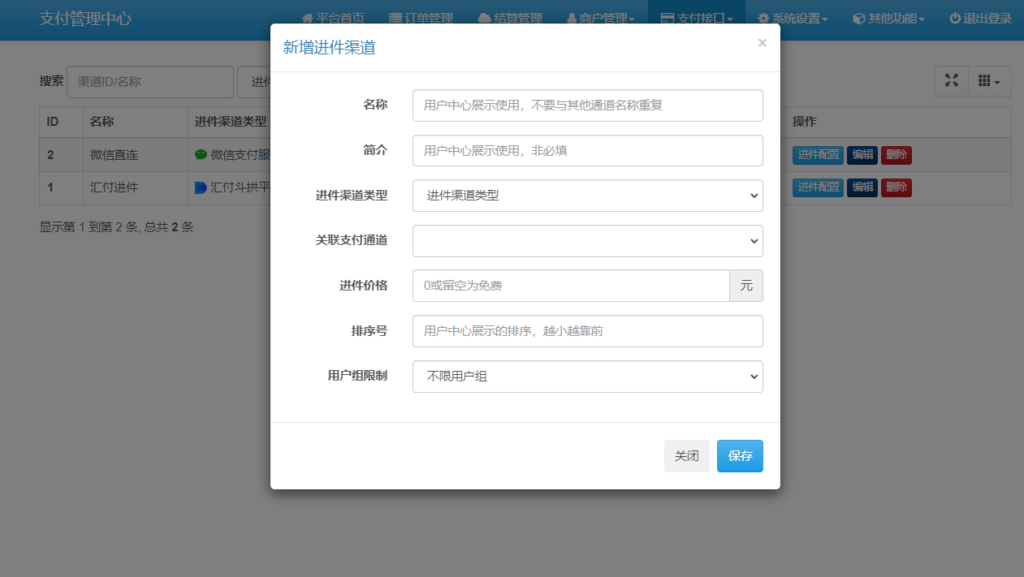
Task: Click the 保存 button to save
Action: pos(740,455)
